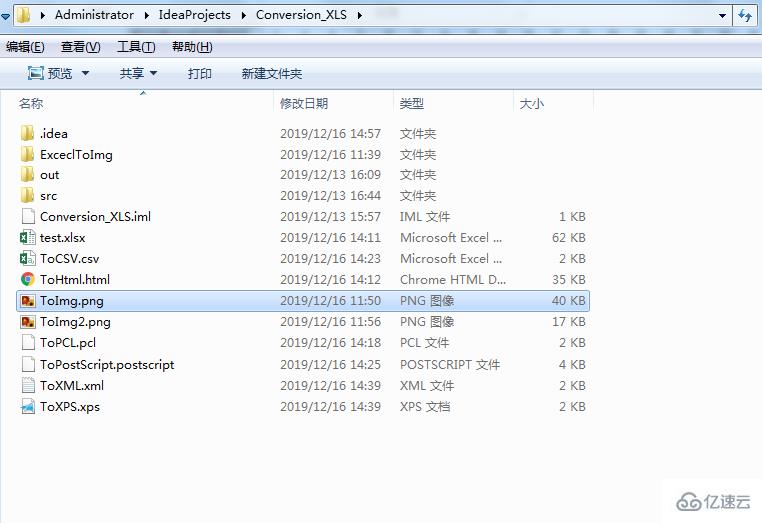Click the preview picture icon in toolbar
The image size is (762, 523).
click(x=35, y=73)
